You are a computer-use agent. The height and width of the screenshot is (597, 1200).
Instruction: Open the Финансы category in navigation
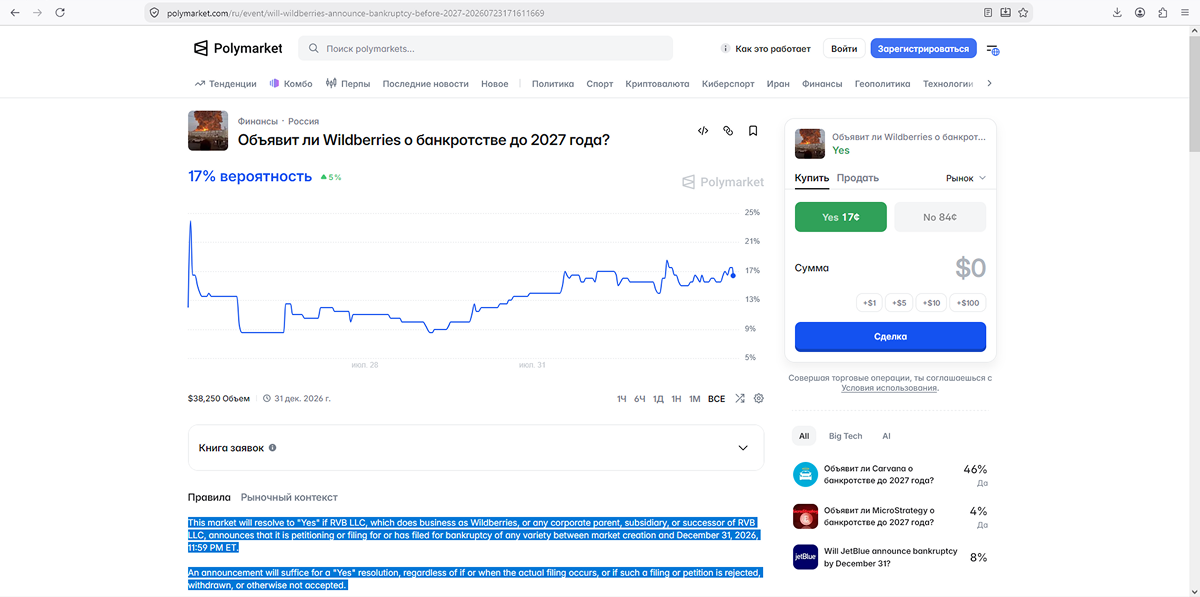[822, 84]
